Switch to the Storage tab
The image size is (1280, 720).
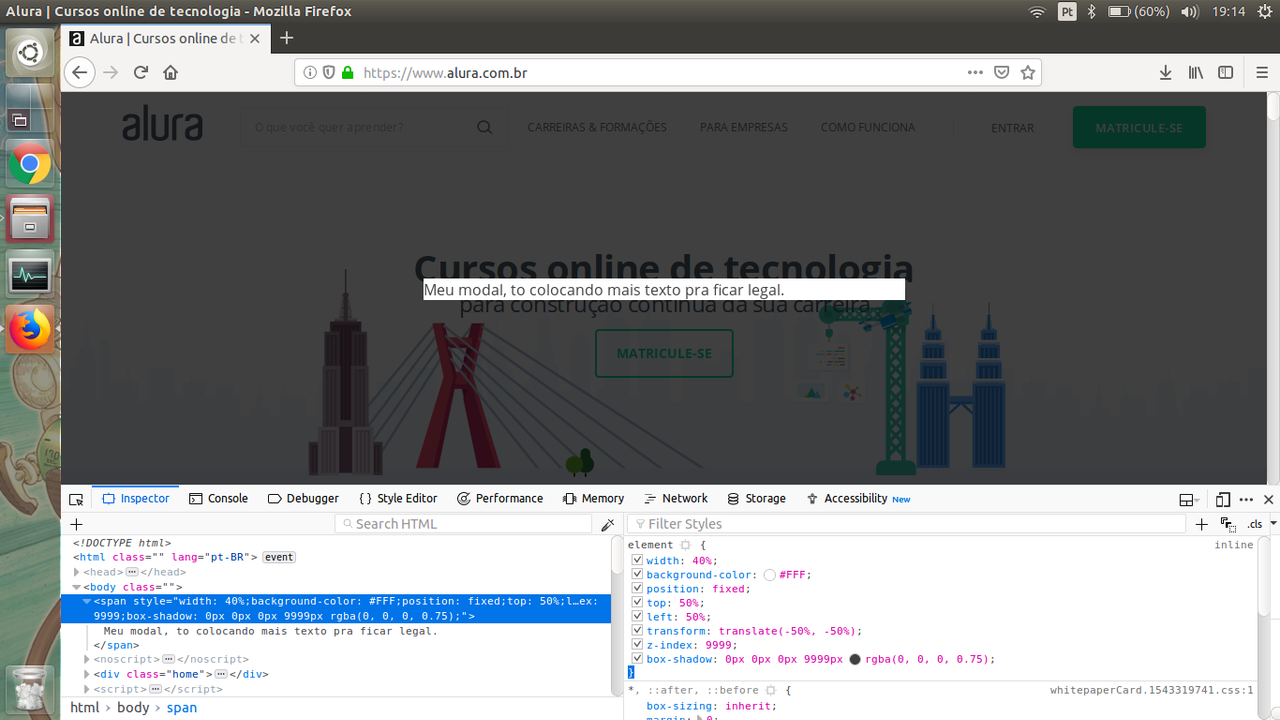tap(757, 499)
